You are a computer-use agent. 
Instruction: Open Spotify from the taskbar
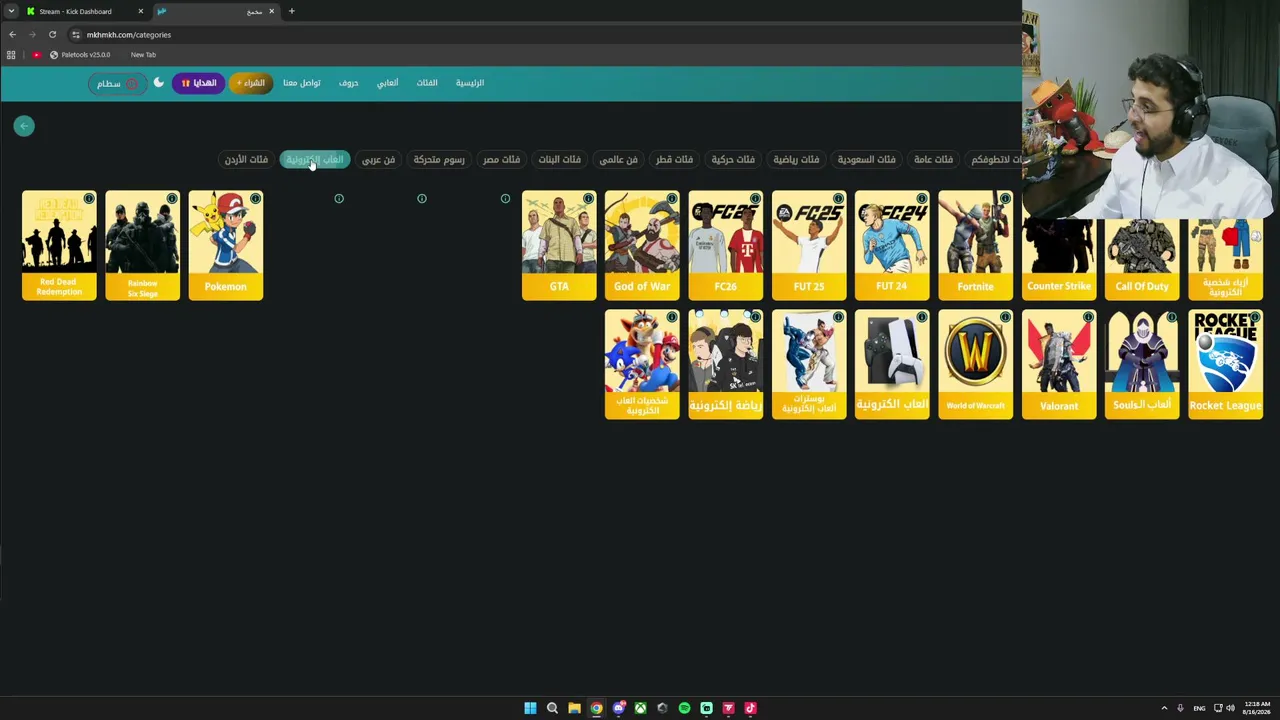(684, 708)
